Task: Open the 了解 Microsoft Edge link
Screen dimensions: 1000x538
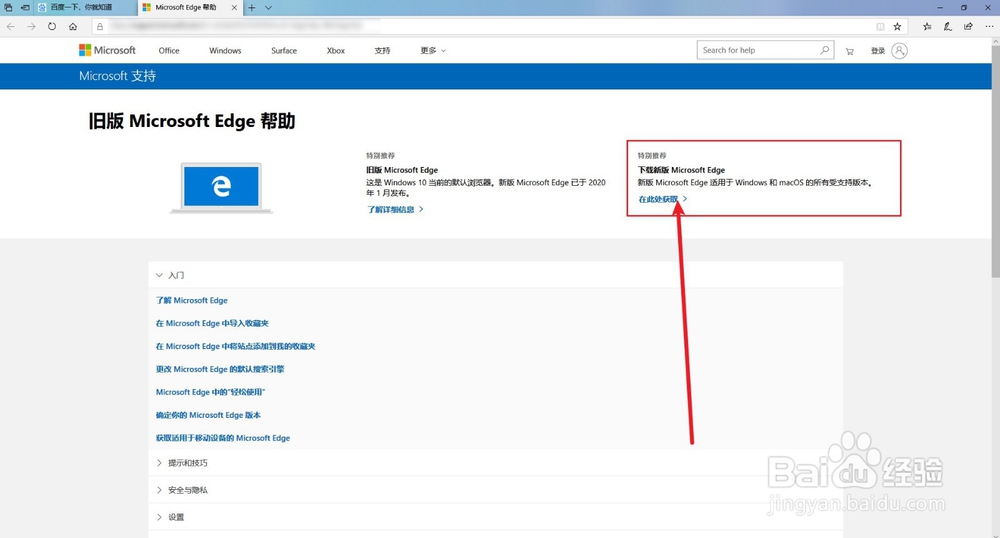Action: point(191,300)
